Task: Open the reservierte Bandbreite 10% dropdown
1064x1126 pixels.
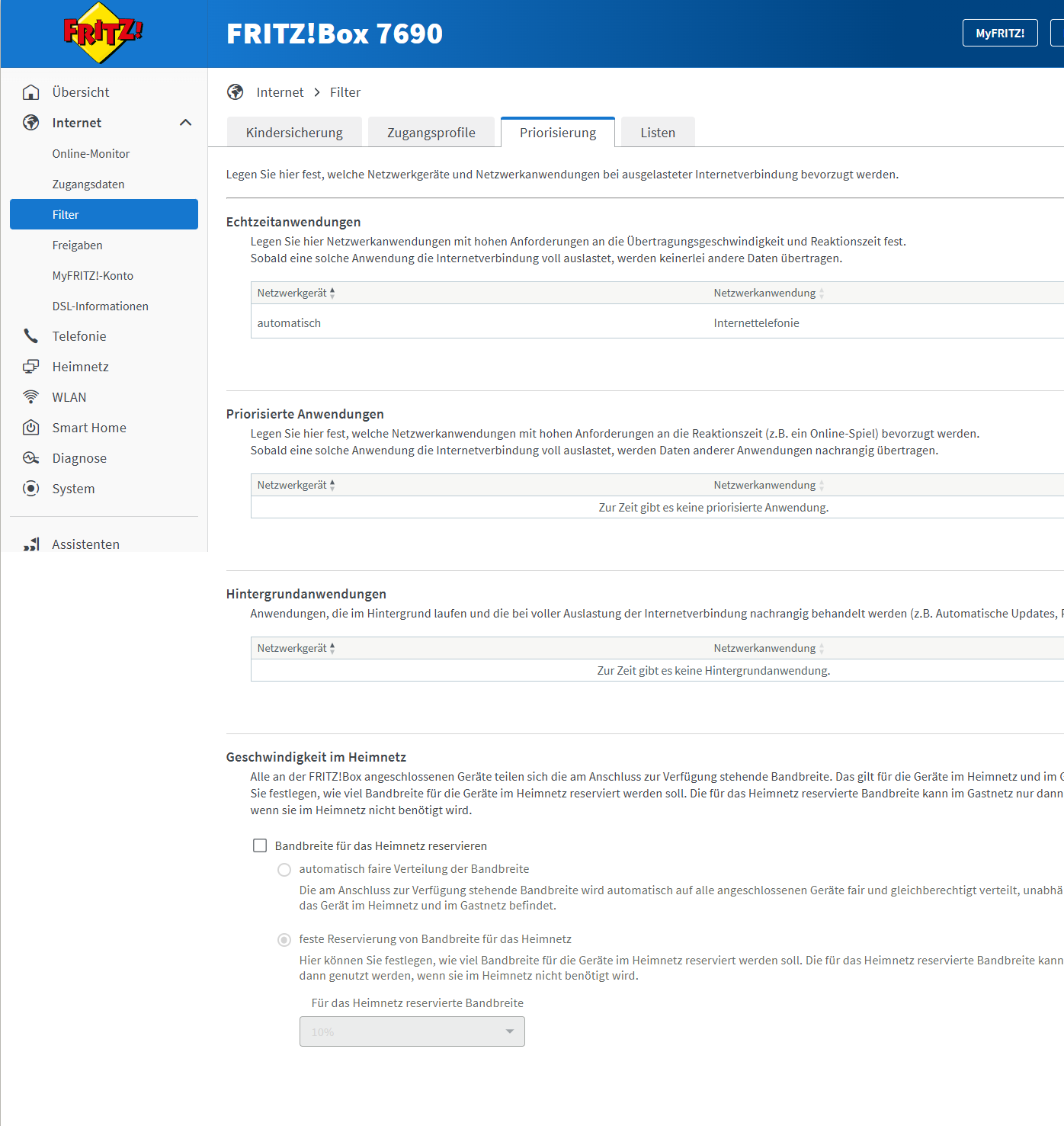Action: (x=412, y=1031)
